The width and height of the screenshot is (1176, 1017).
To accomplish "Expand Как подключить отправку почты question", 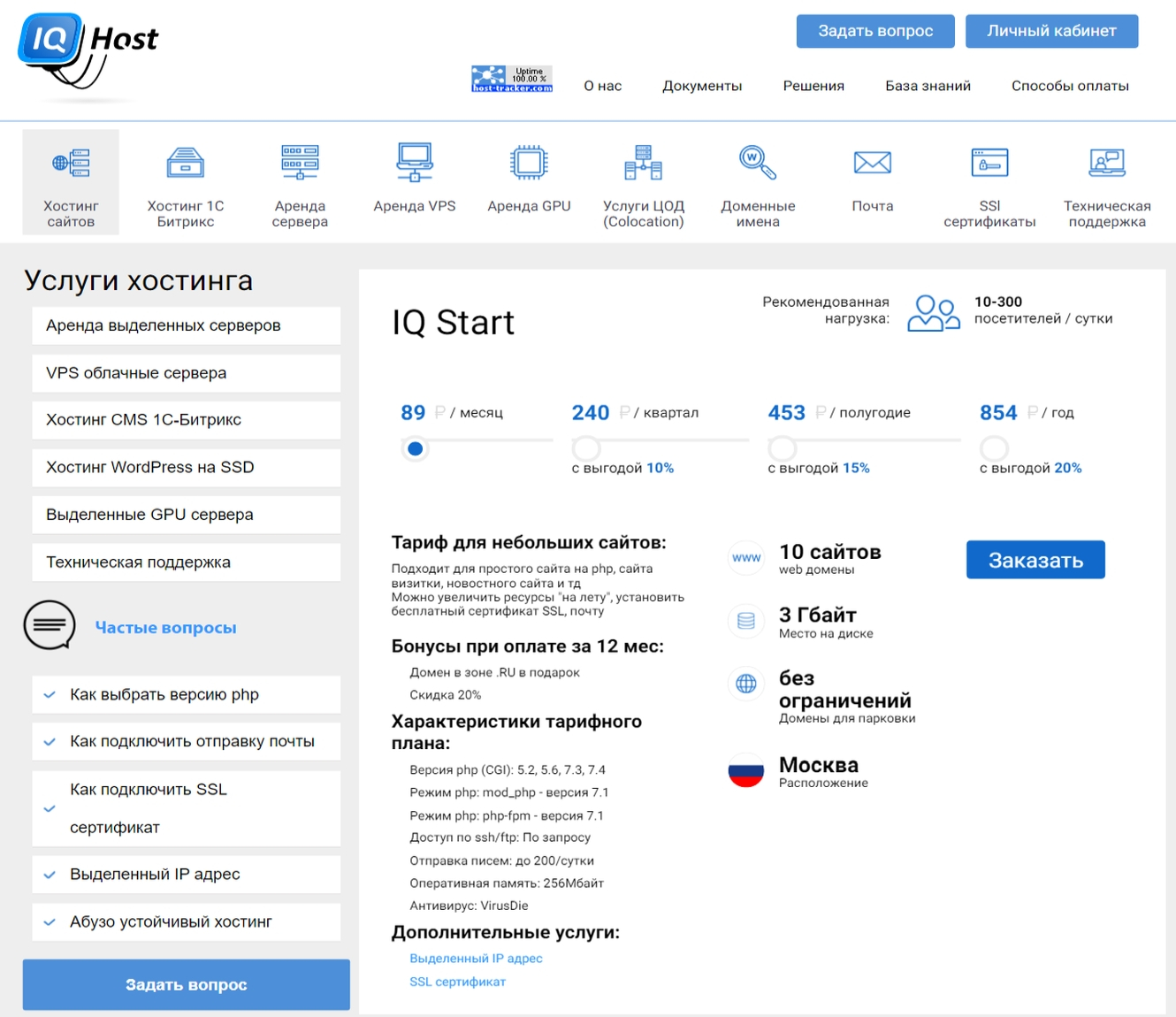I will point(187,742).
